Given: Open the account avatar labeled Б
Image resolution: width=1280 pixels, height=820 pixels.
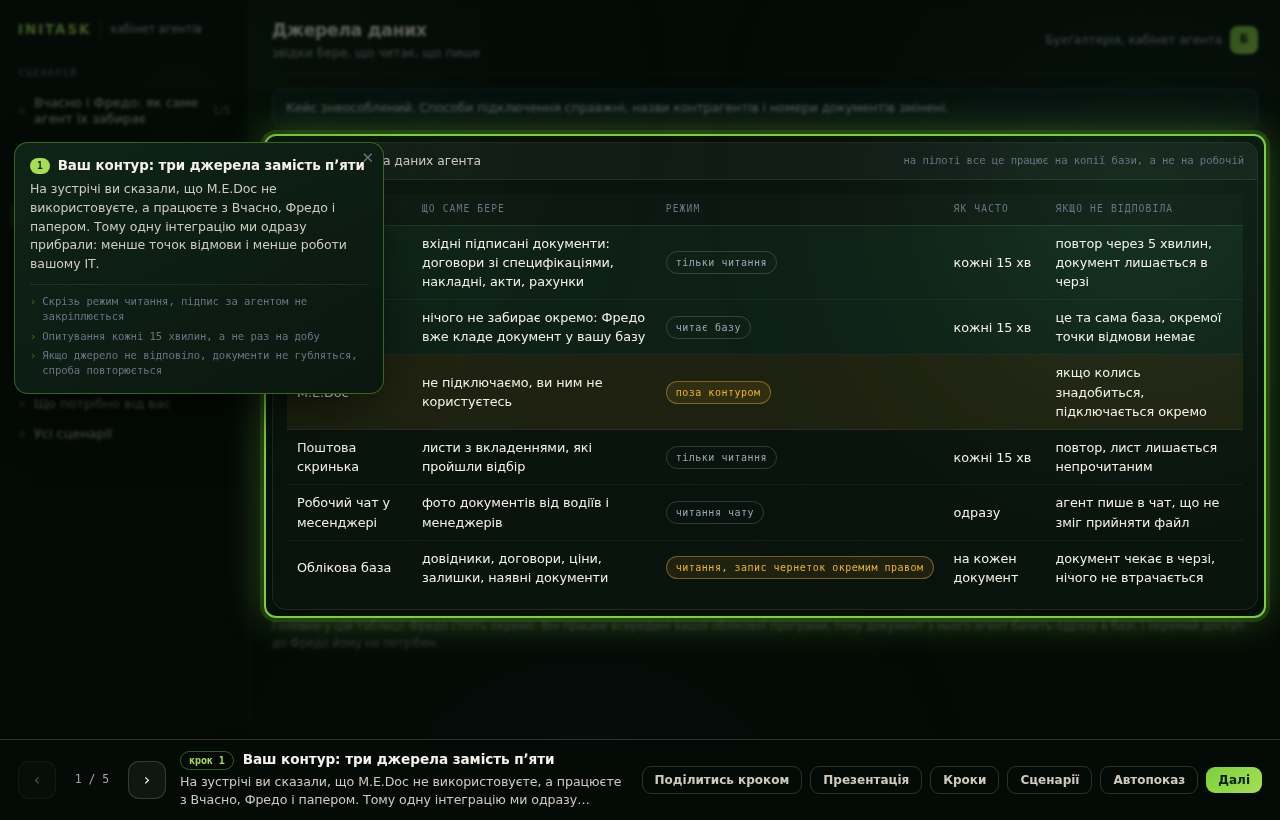Looking at the screenshot, I should 1244,40.
